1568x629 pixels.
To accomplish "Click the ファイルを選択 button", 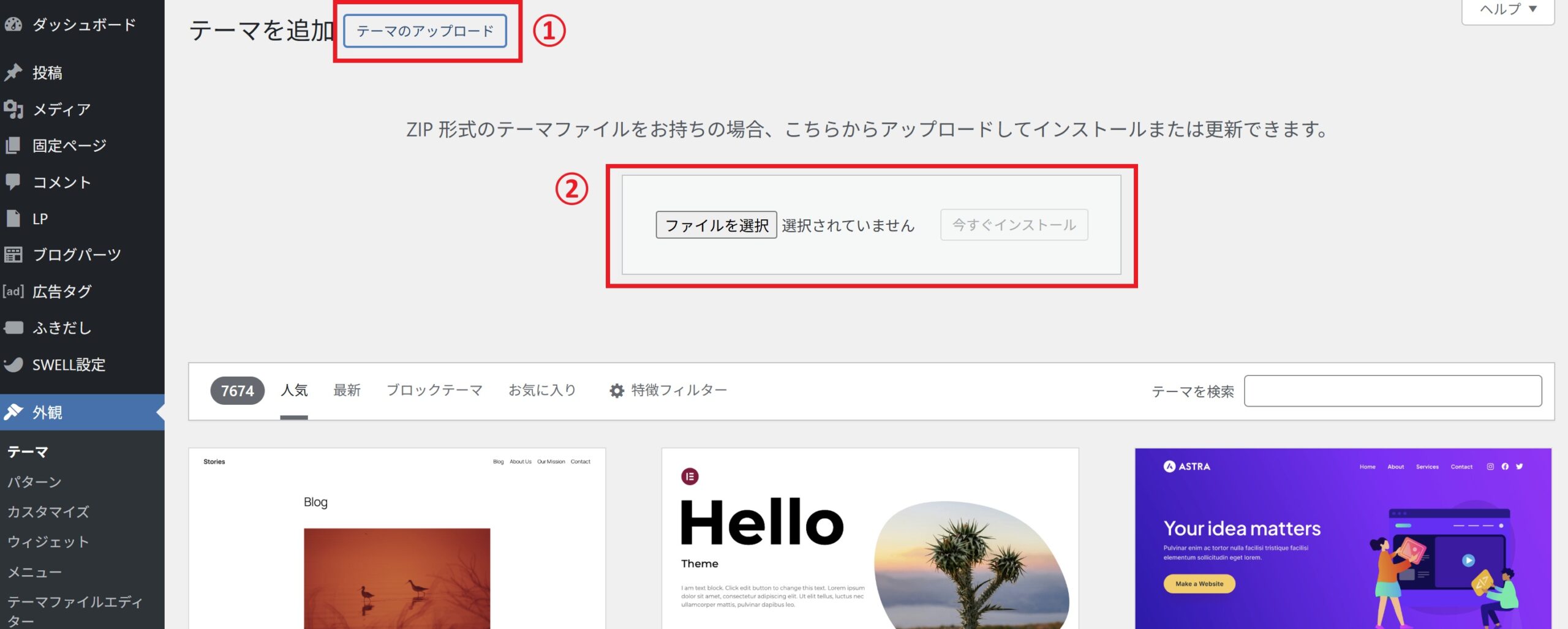I will tap(716, 225).
